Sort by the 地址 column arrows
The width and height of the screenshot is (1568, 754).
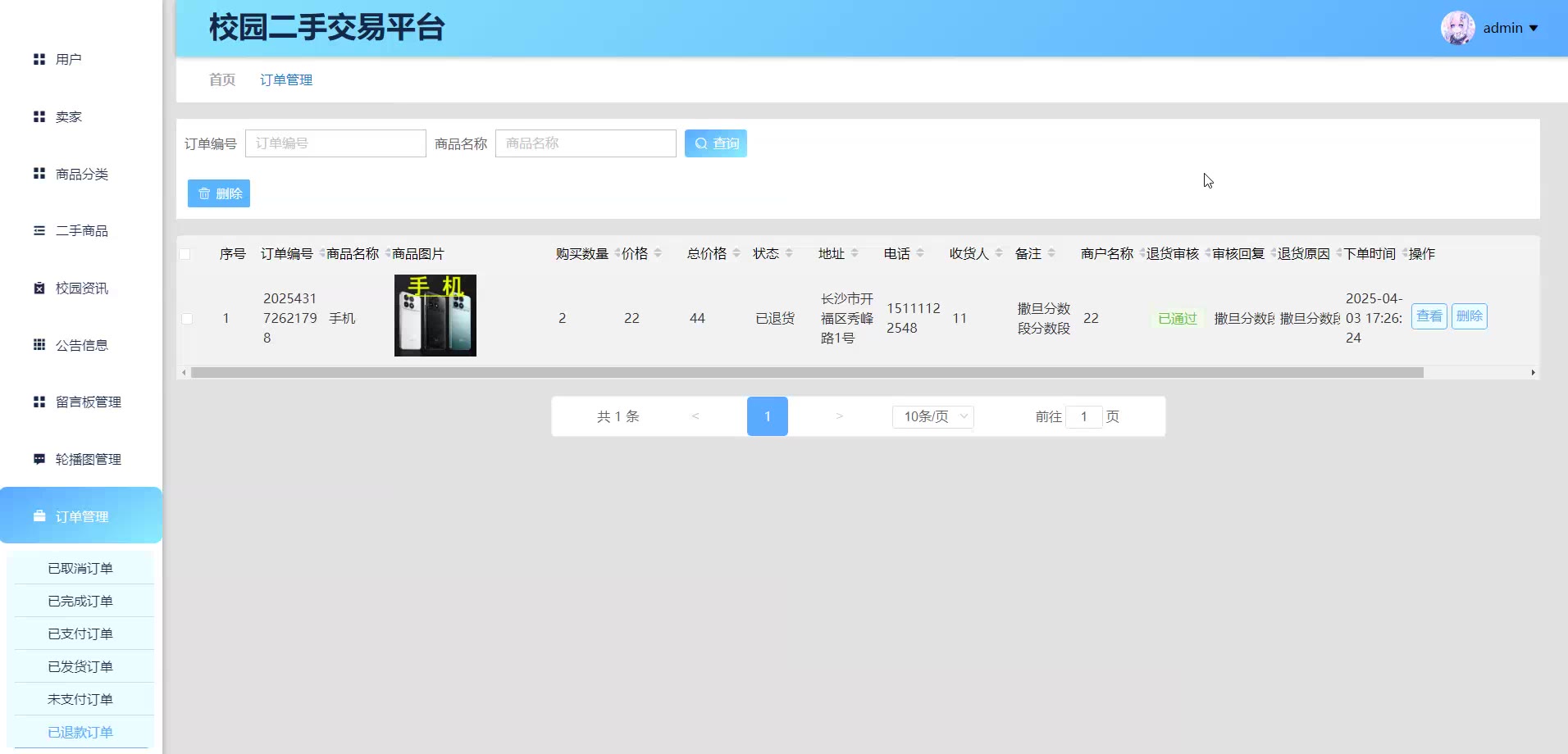click(855, 253)
